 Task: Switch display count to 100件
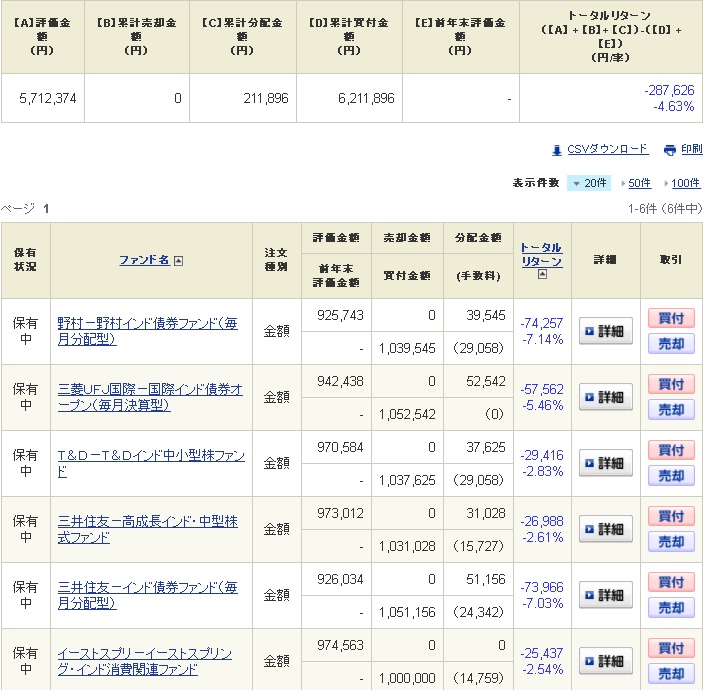pos(685,183)
